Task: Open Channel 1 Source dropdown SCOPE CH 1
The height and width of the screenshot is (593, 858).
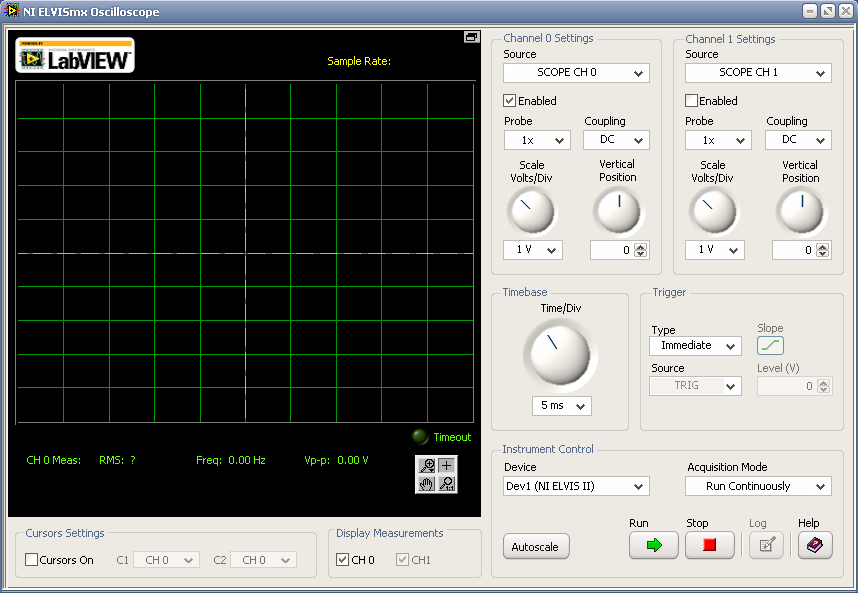Action: coord(758,73)
